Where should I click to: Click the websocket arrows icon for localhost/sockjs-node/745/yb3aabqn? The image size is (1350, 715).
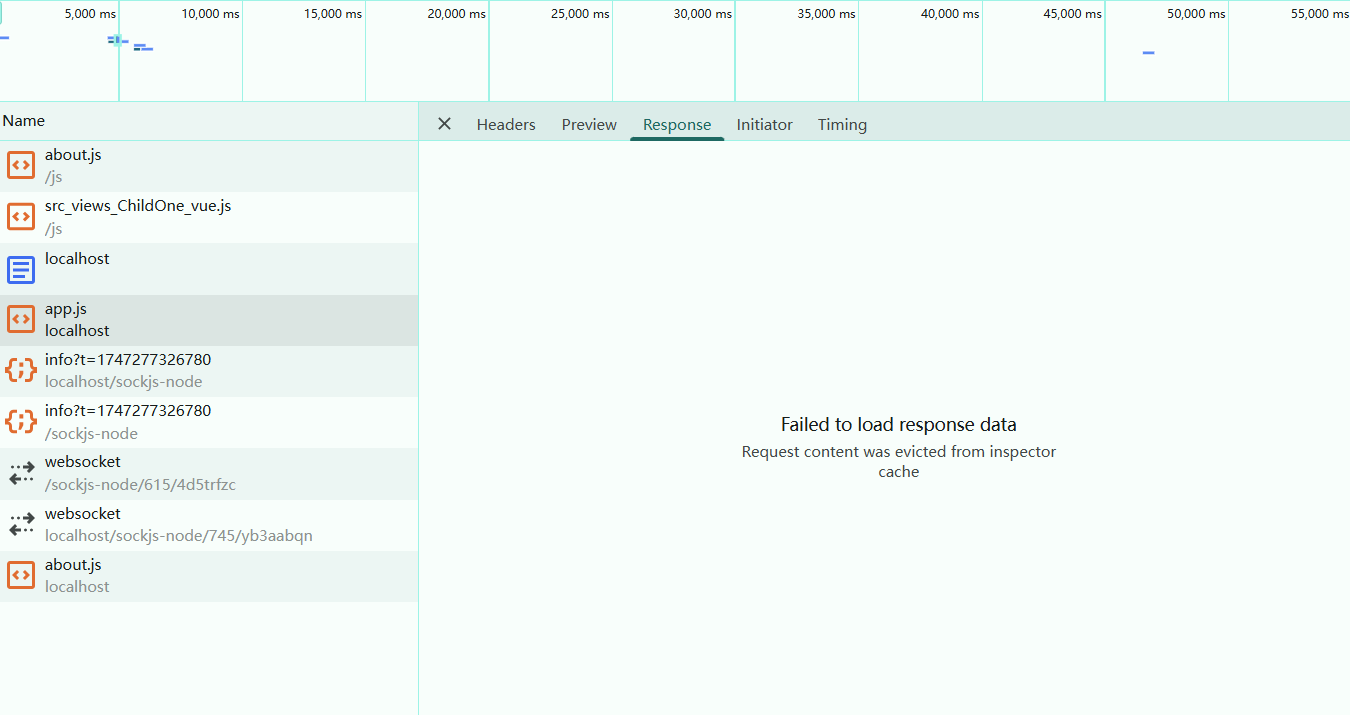21,525
